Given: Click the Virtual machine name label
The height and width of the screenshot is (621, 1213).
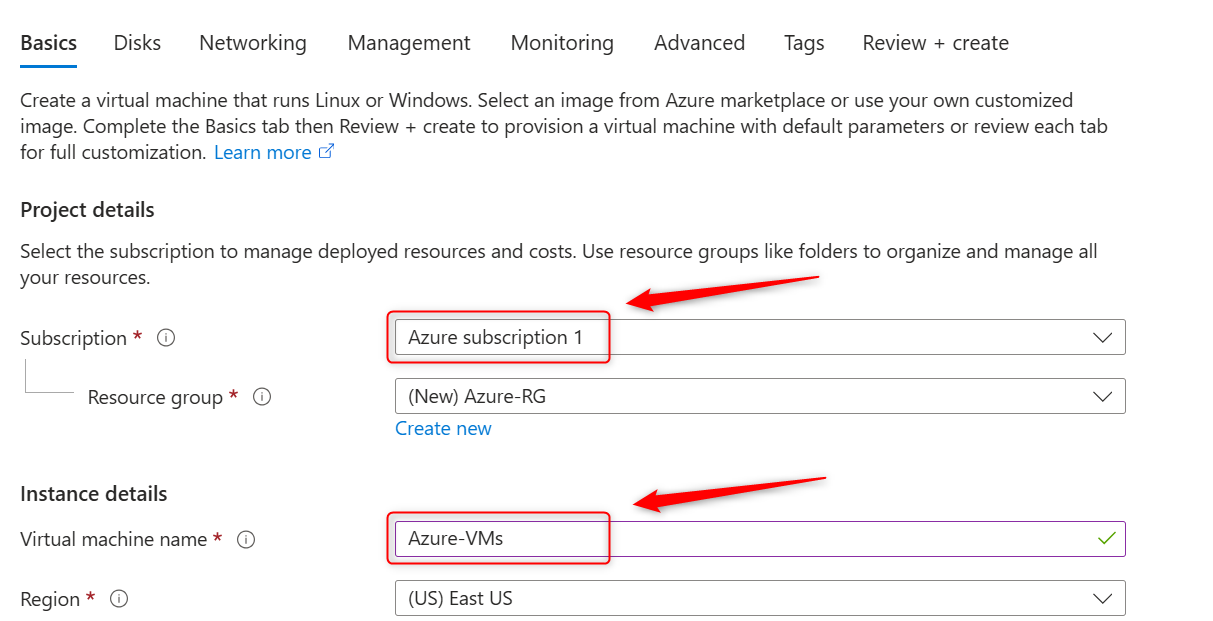Looking at the screenshot, I should tap(114, 540).
